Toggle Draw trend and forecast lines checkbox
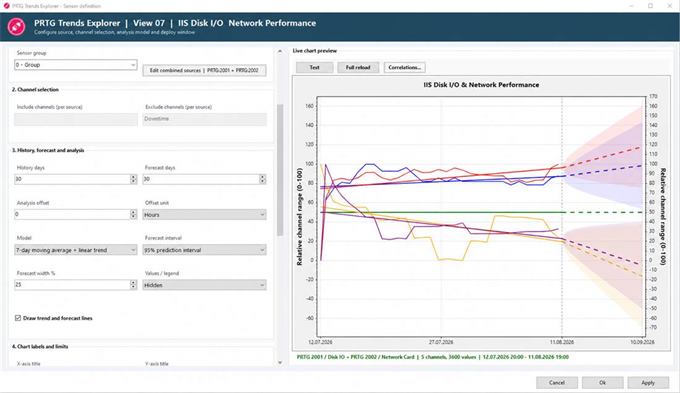The width and height of the screenshot is (680, 393). click(x=18, y=318)
